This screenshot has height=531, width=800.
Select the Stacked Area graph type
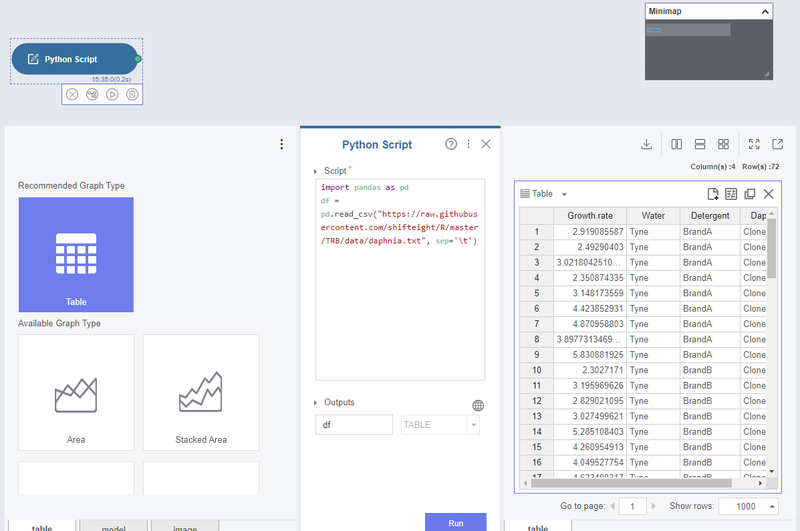click(x=201, y=392)
